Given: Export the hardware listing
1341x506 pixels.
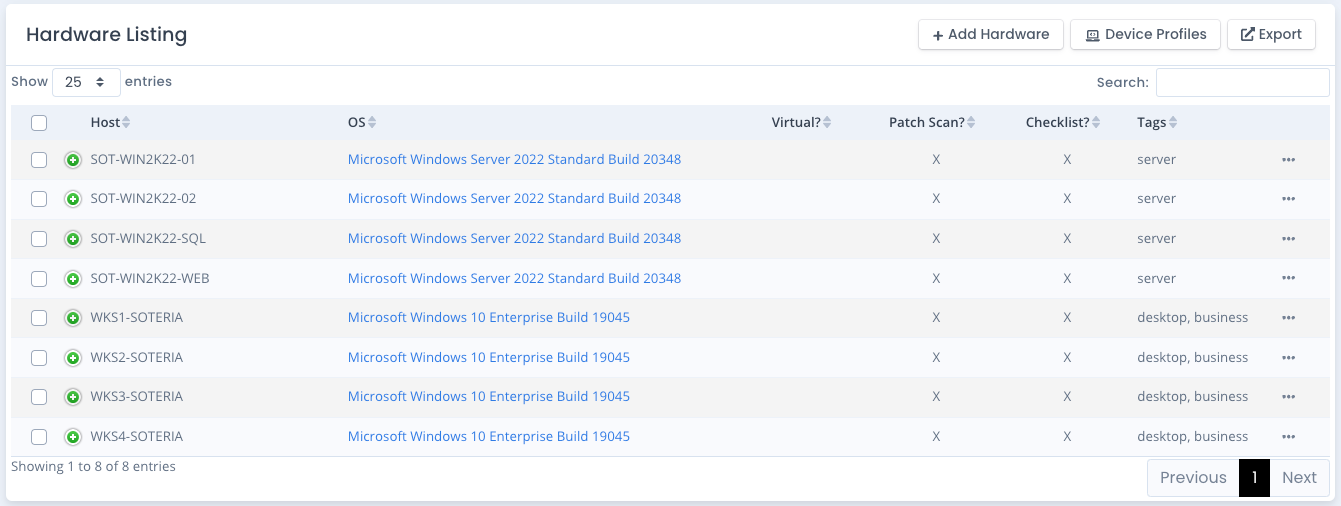Looking at the screenshot, I should click(x=1271, y=34).
